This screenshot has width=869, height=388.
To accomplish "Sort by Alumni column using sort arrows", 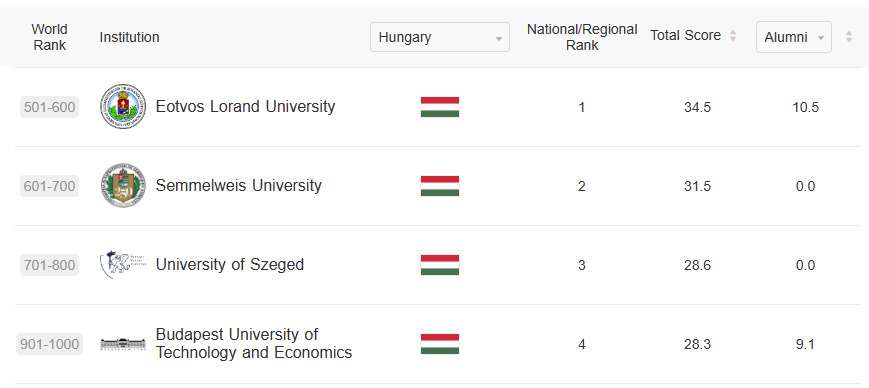I will (848, 37).
